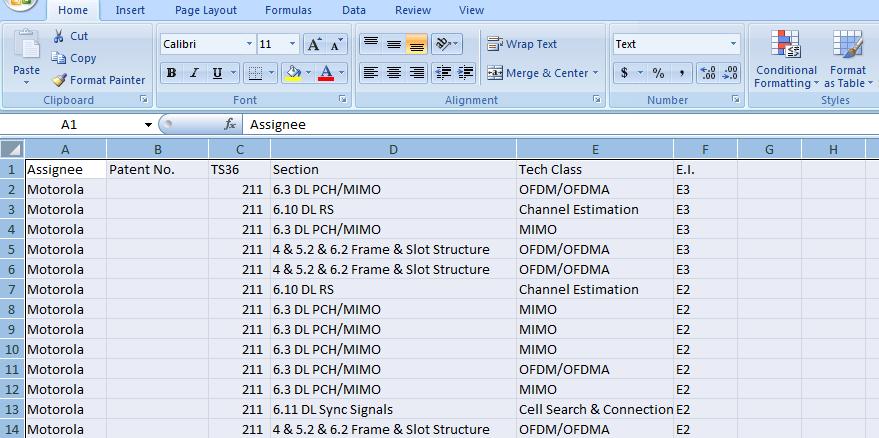
Task: Click the Name Box showing A1
Action: [x=69, y=125]
